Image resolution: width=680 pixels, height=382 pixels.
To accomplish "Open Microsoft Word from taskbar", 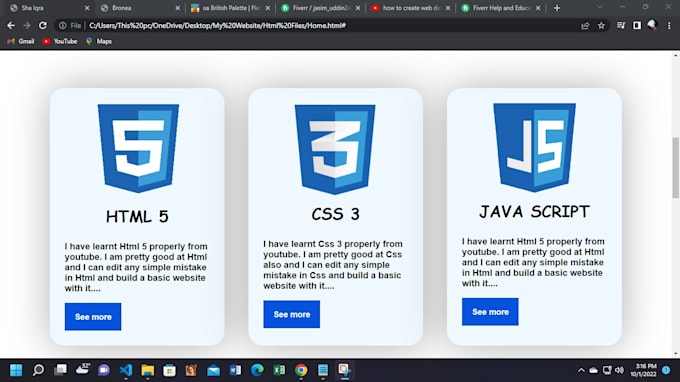I will (235, 370).
